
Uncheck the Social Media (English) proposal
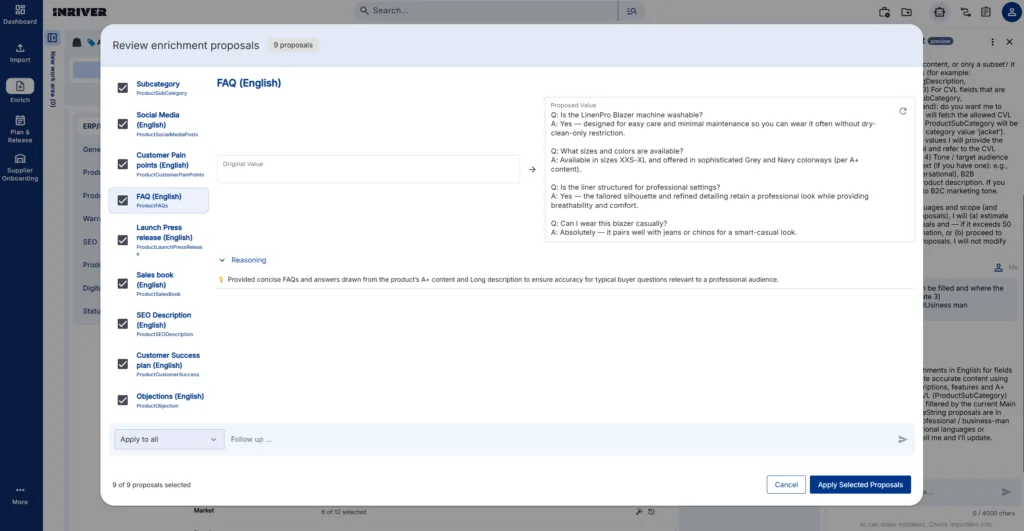[123, 124]
